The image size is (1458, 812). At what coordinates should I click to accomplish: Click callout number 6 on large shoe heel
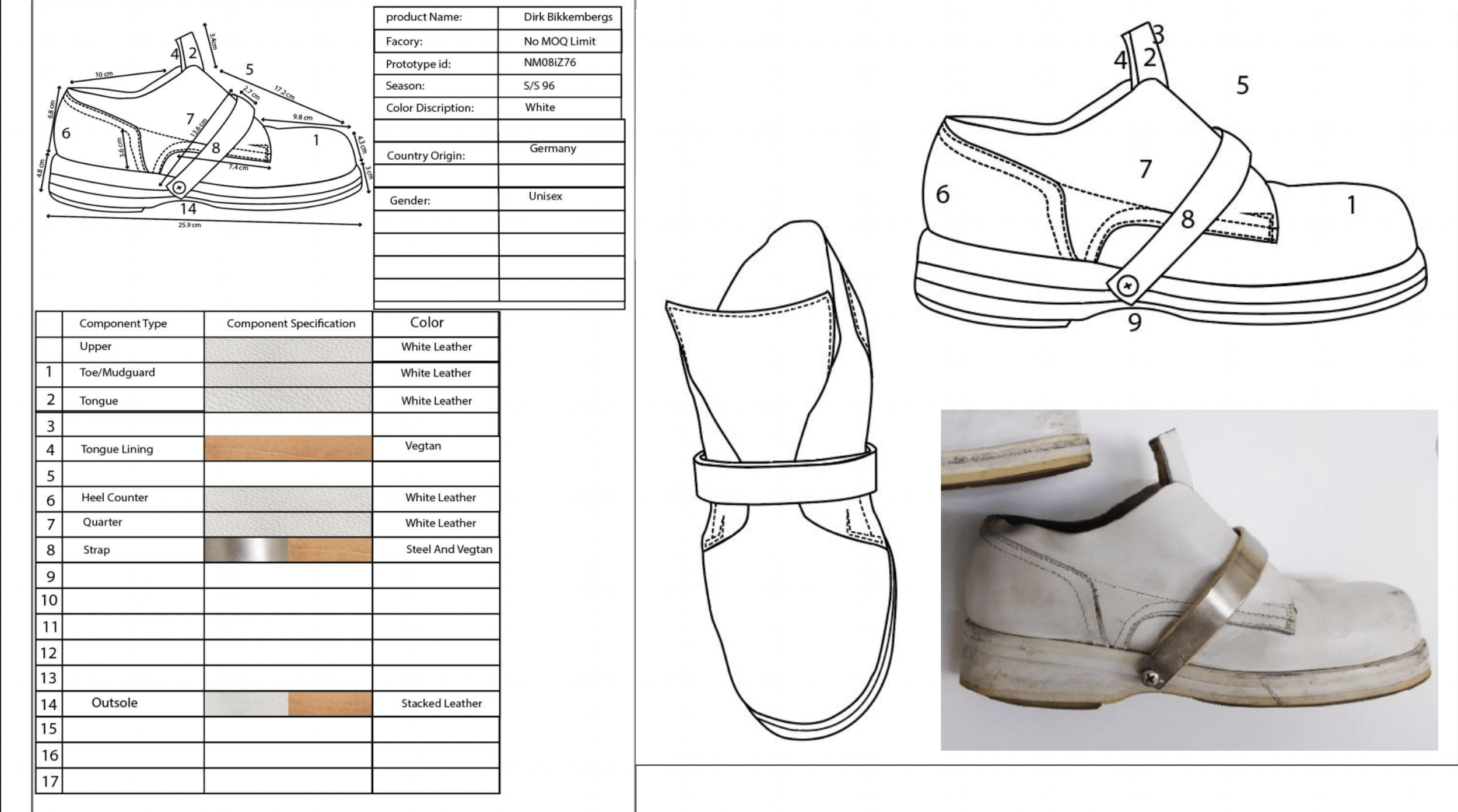pos(942,195)
